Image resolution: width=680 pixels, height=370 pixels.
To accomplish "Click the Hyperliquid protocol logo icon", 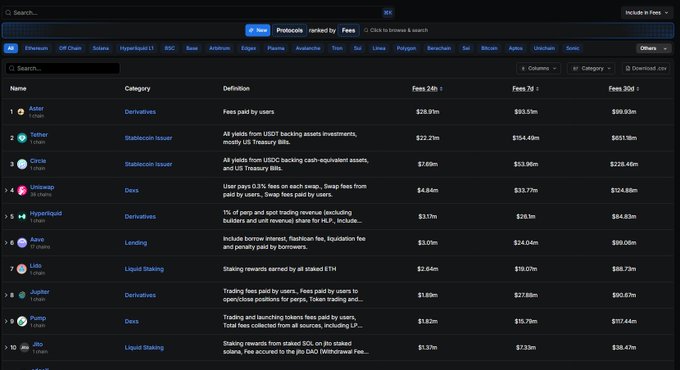I will click(x=22, y=216).
